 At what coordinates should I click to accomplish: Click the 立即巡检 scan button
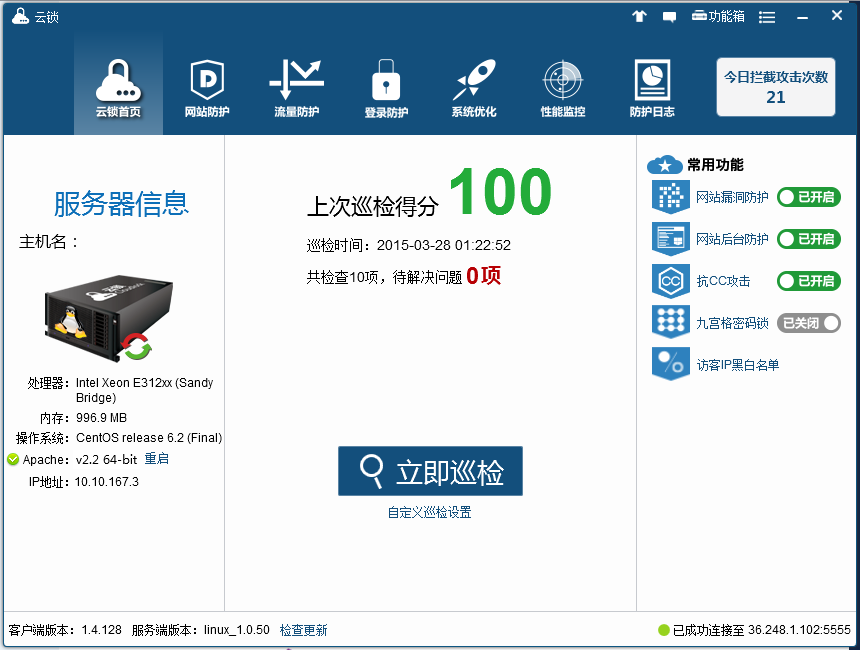(430, 471)
